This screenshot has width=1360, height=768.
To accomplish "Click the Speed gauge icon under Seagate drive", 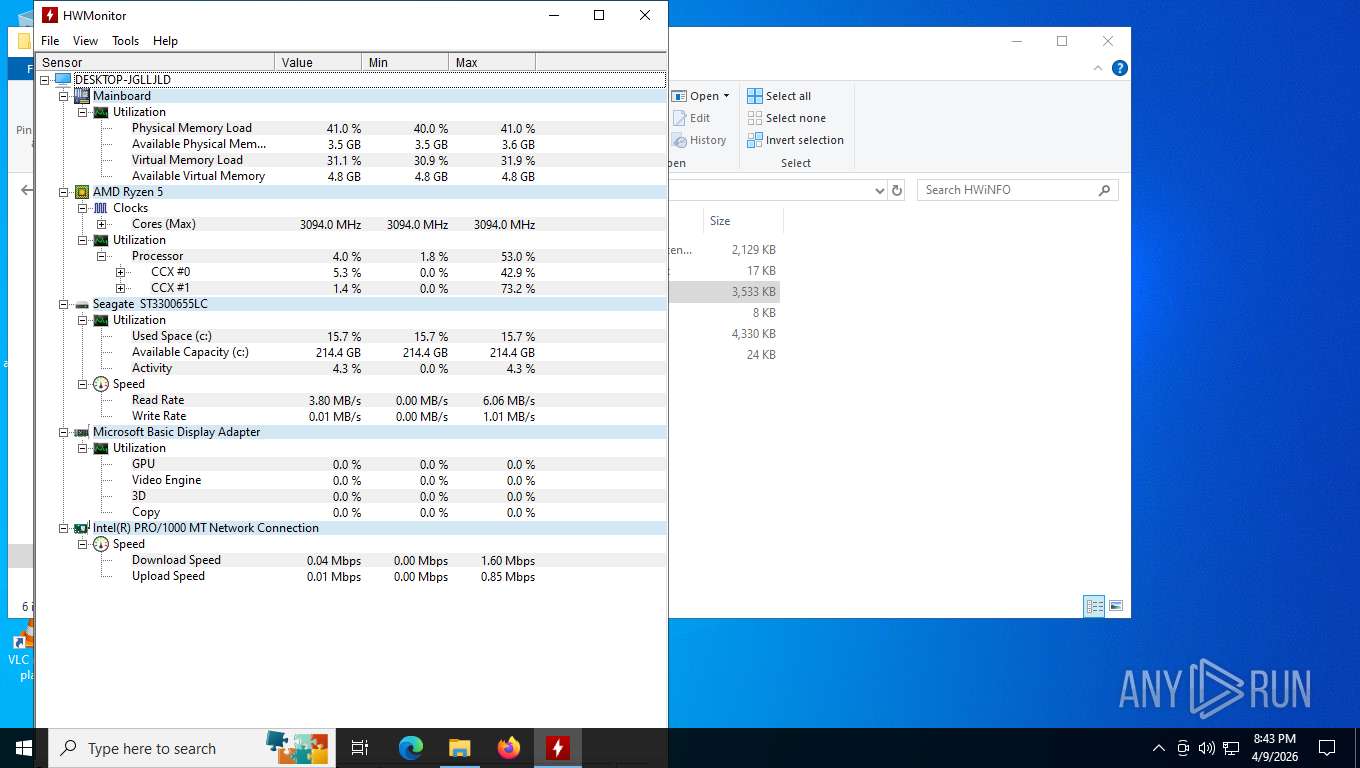I will point(101,384).
